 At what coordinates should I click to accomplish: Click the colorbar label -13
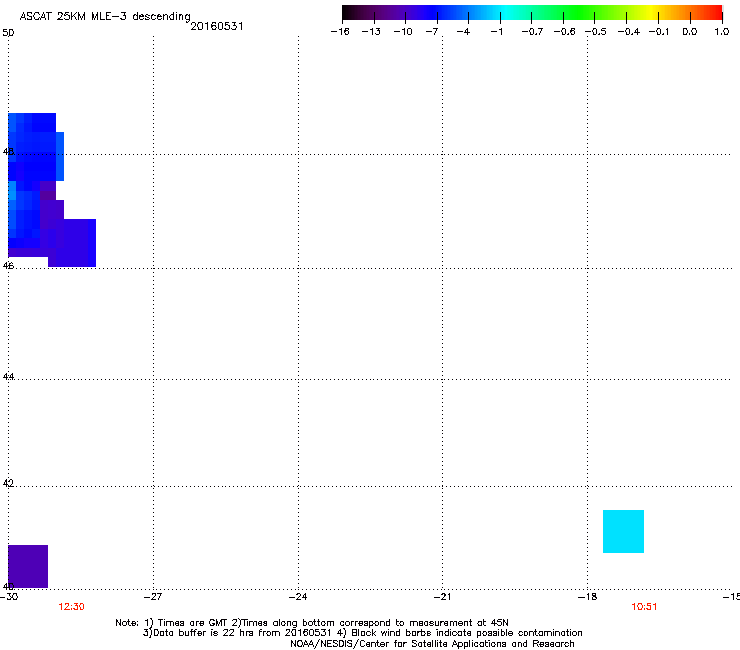[x=371, y=32]
